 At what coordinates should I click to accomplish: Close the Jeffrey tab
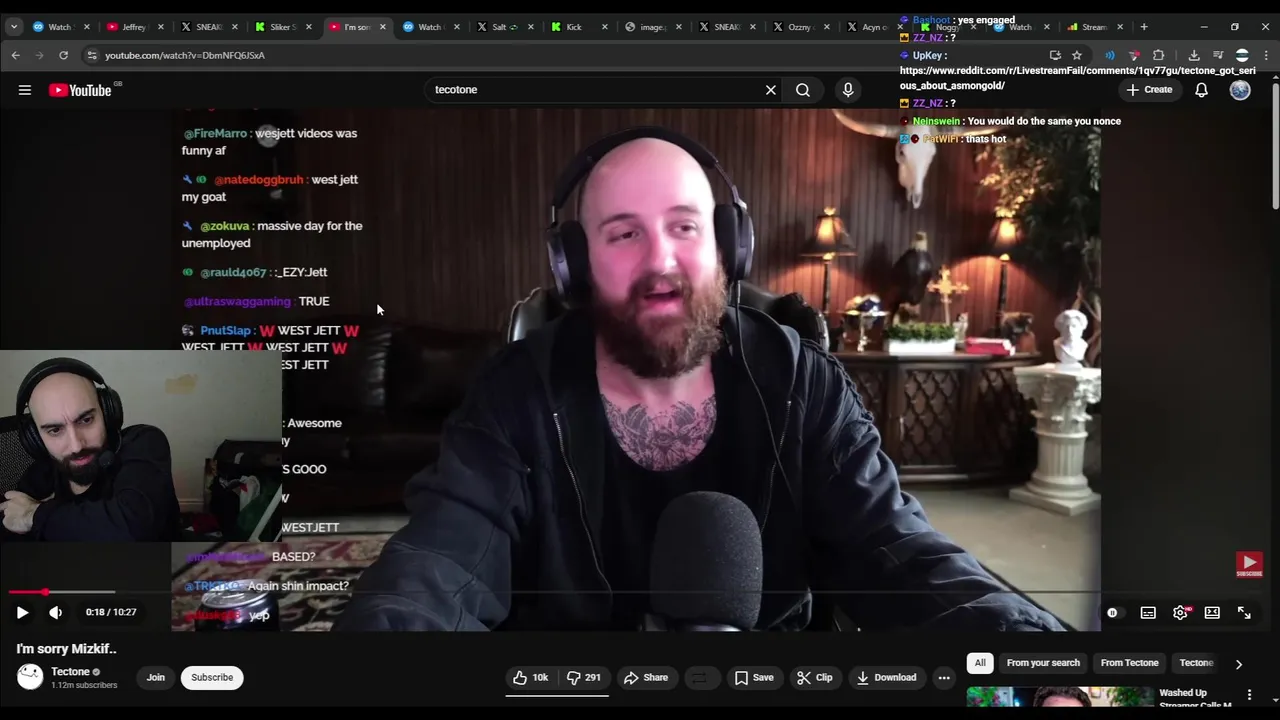159,27
